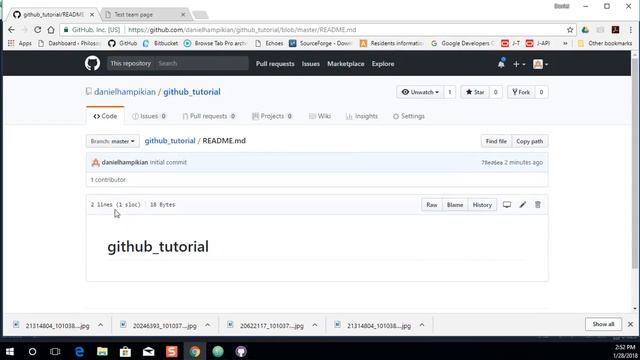
Task: Show more bookmarks chevron
Action: click(565, 43)
